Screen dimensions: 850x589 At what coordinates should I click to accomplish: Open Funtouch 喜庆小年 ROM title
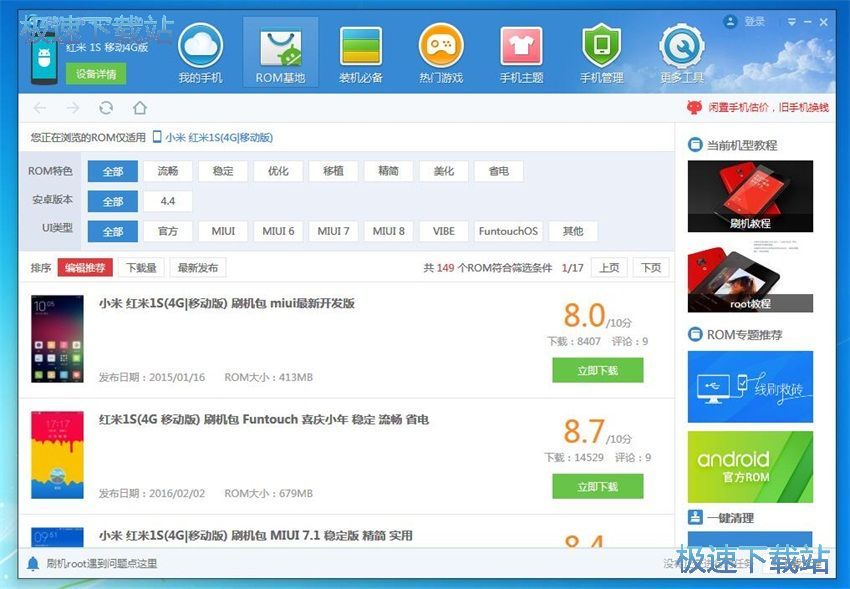pyautogui.click(x=263, y=419)
